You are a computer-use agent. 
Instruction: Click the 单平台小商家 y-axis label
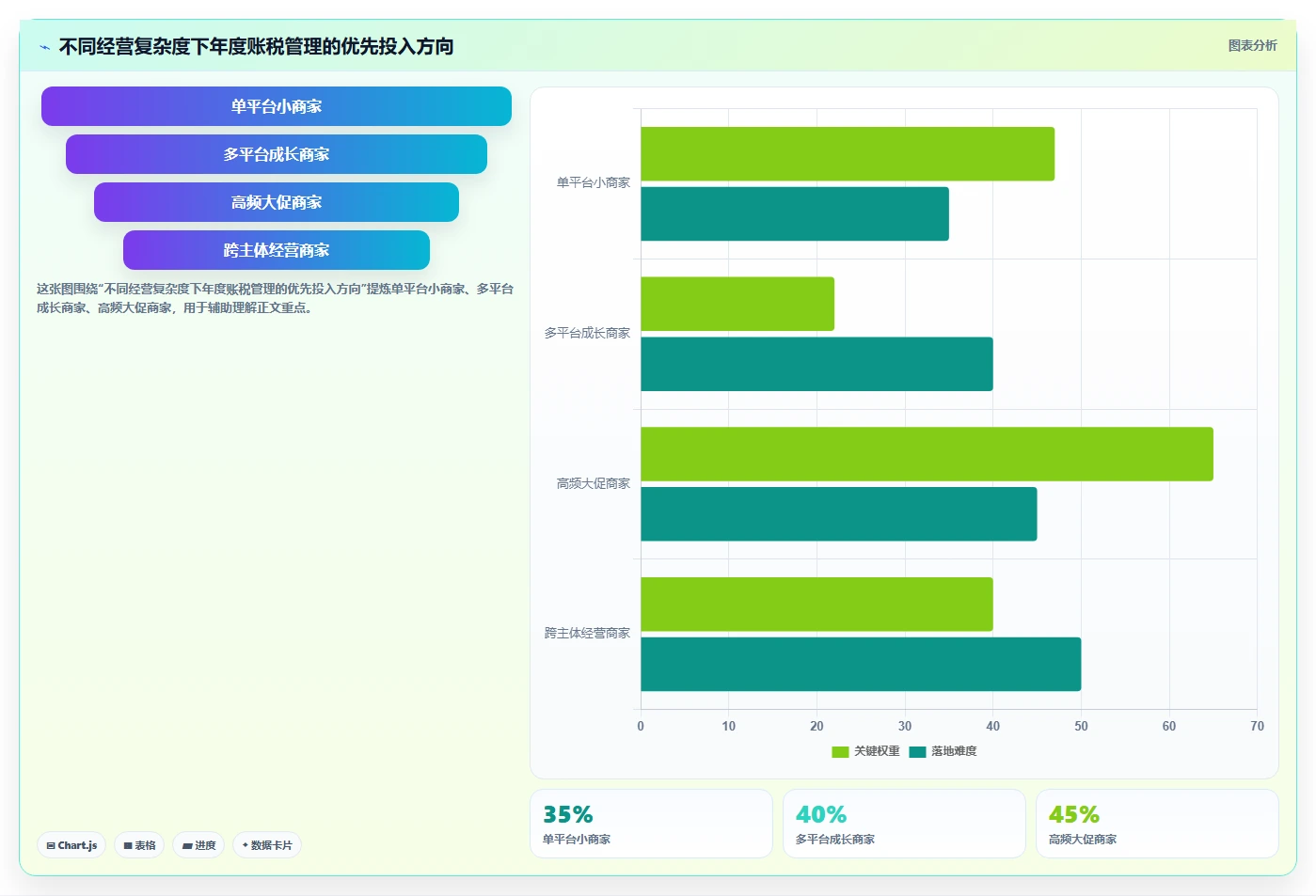[x=594, y=182]
